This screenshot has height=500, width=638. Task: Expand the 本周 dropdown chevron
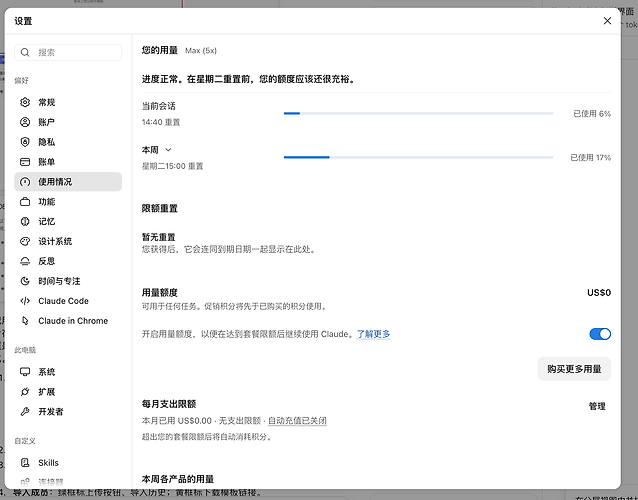point(168,150)
